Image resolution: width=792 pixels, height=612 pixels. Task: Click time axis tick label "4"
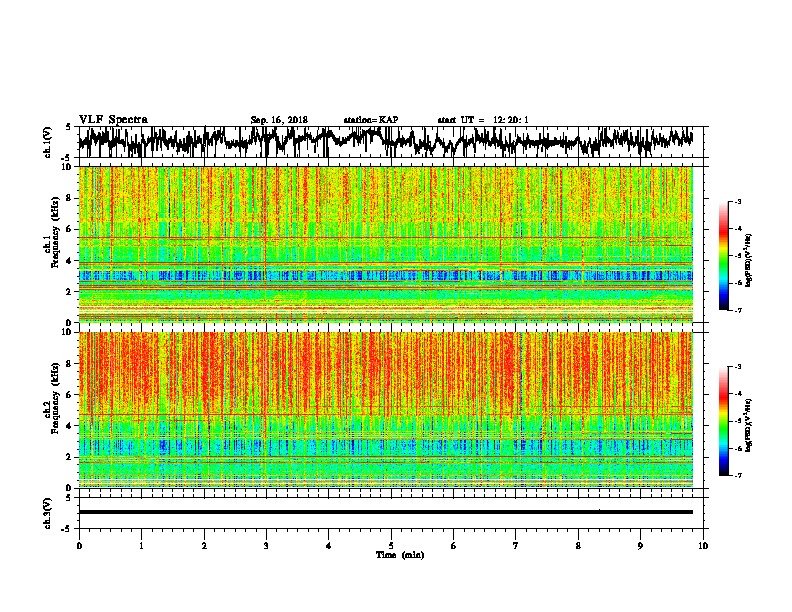click(328, 546)
